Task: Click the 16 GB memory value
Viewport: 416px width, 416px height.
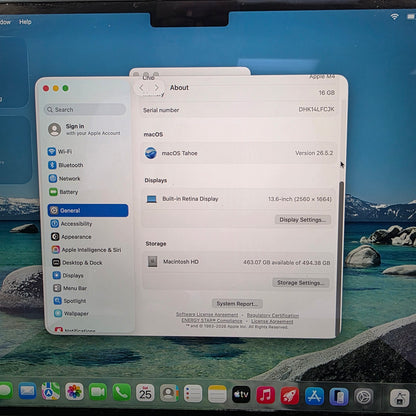Action: click(x=326, y=93)
